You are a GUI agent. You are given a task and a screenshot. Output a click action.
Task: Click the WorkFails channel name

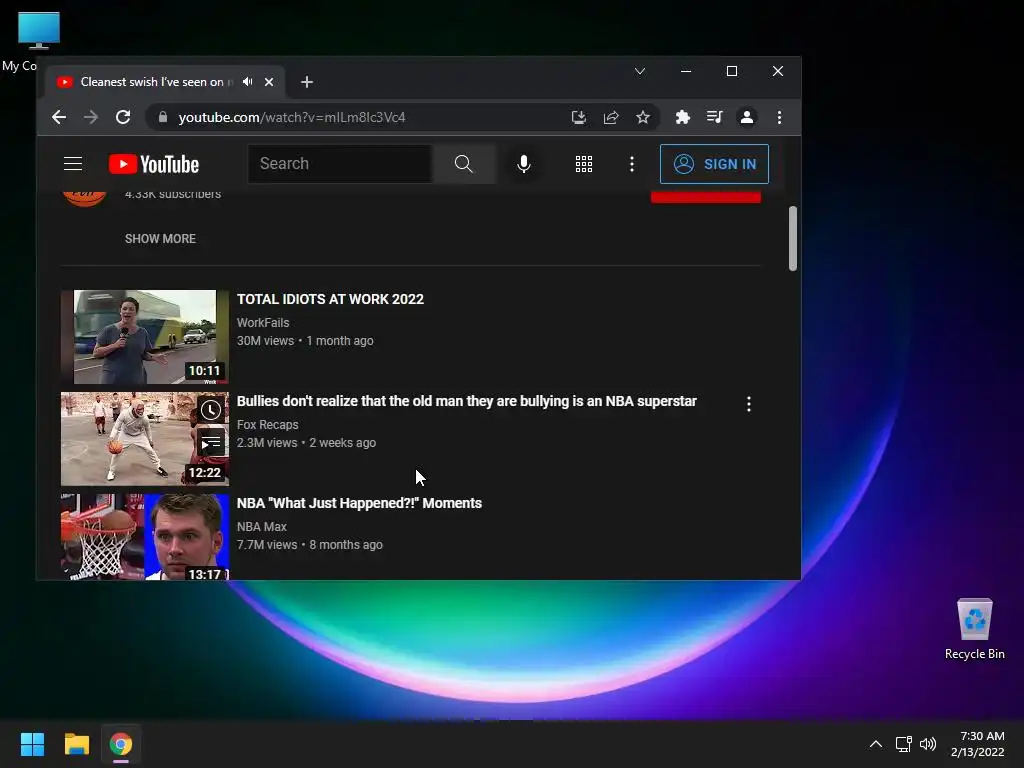(x=263, y=323)
